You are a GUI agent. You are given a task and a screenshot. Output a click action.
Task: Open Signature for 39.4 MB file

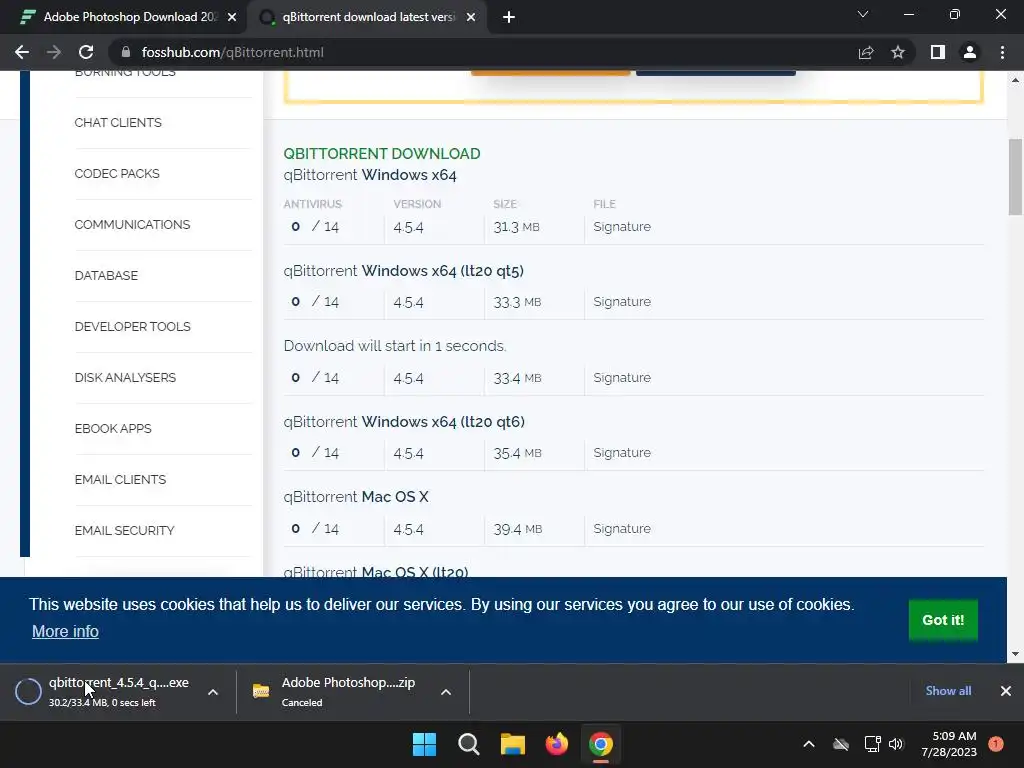click(622, 528)
